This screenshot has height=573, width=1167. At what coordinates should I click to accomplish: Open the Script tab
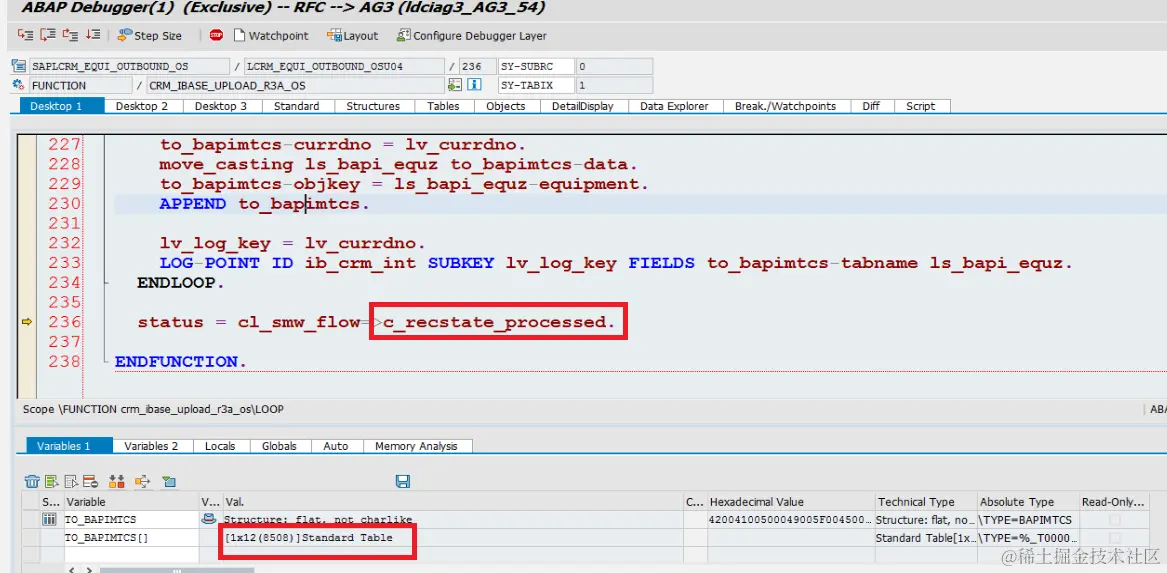[921, 106]
